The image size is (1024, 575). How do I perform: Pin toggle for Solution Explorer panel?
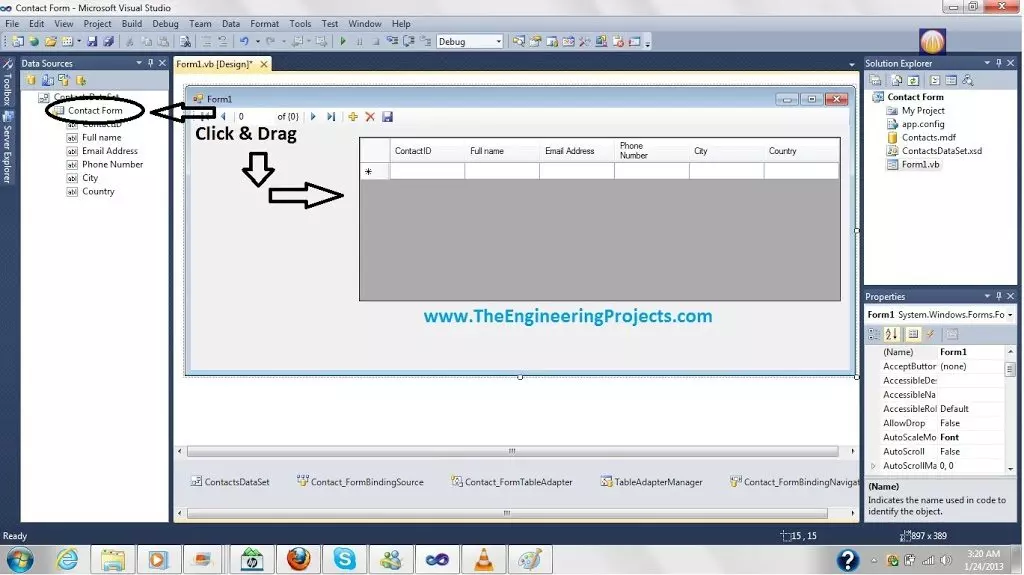click(997, 64)
